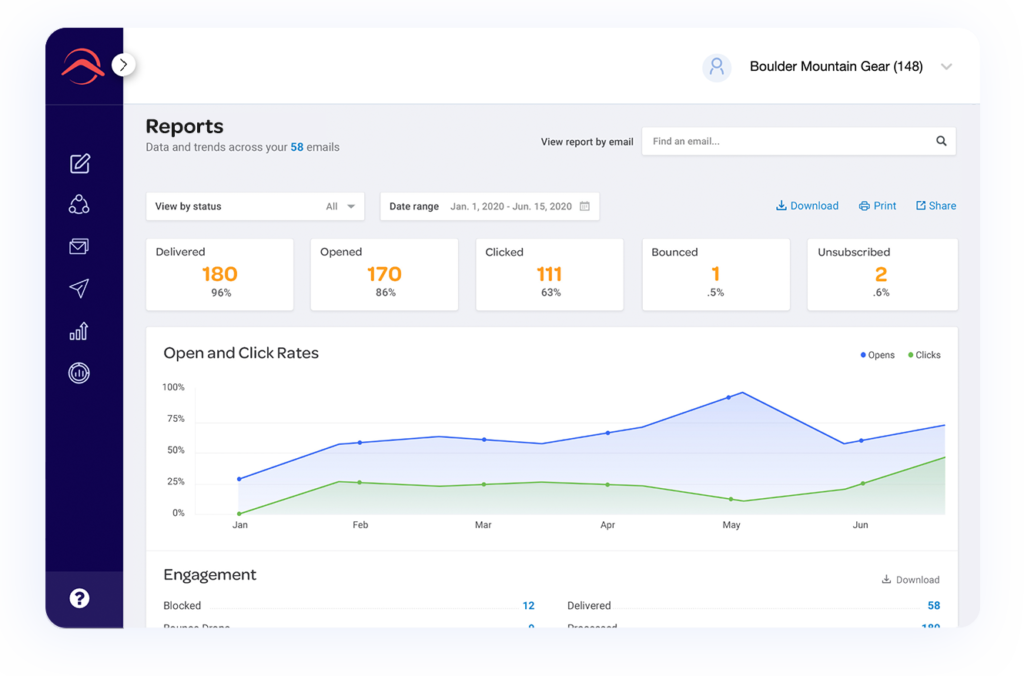Open the View by status dropdown

point(255,207)
